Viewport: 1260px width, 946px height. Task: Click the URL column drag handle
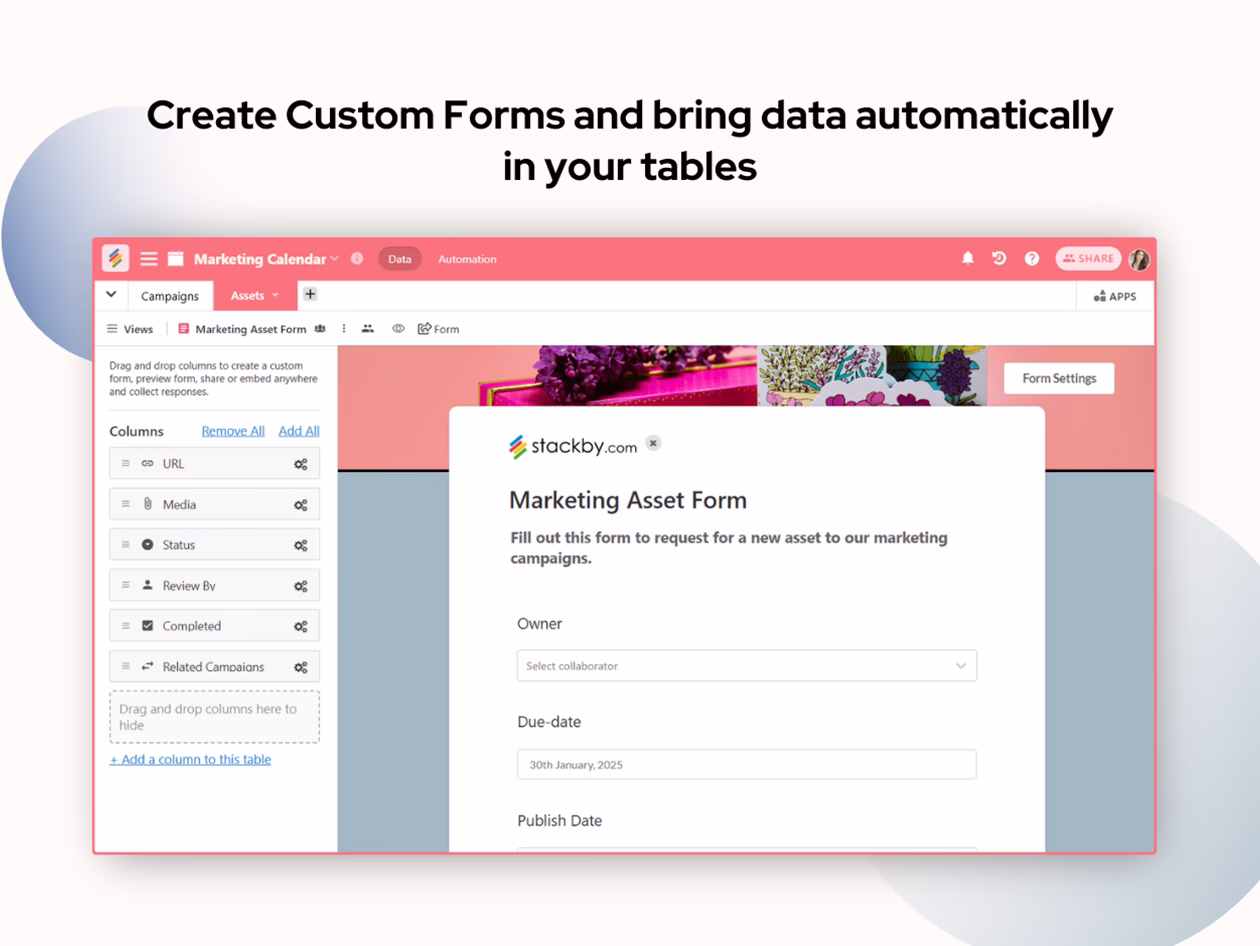coord(126,463)
